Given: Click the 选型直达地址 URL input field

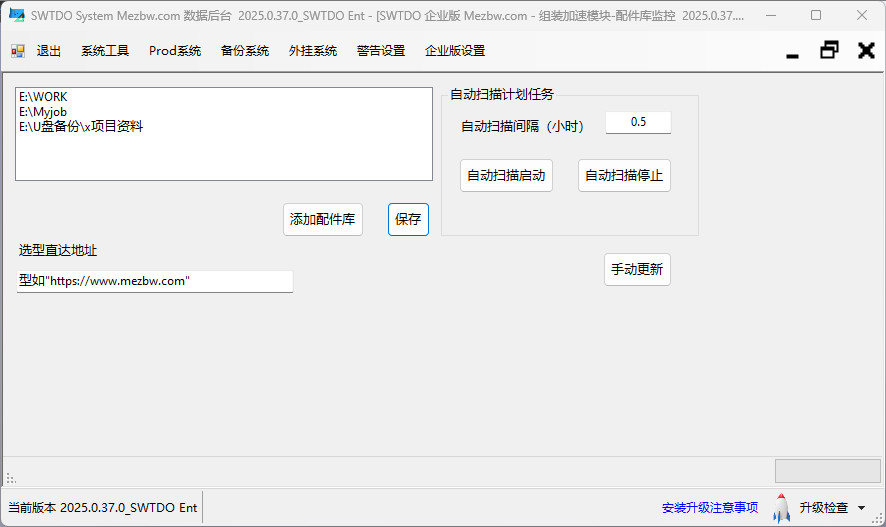Looking at the screenshot, I should tap(155, 281).
